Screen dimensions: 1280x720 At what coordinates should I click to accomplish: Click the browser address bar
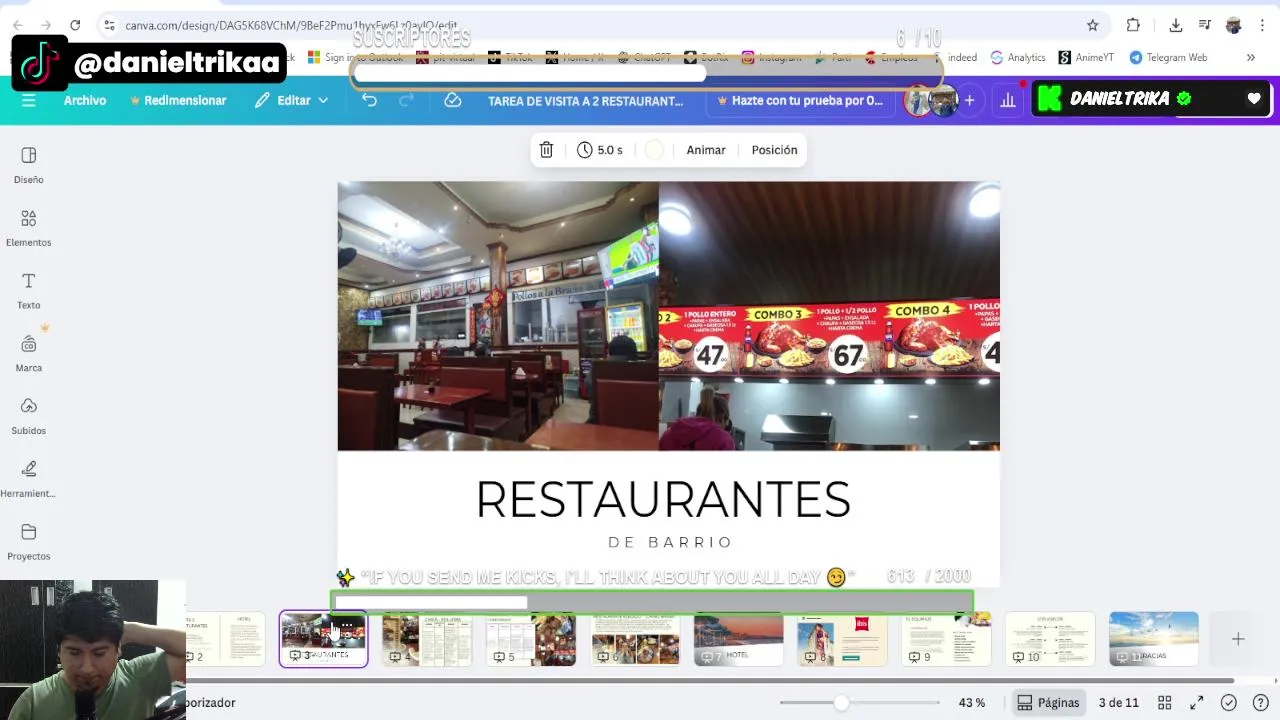click(590, 25)
